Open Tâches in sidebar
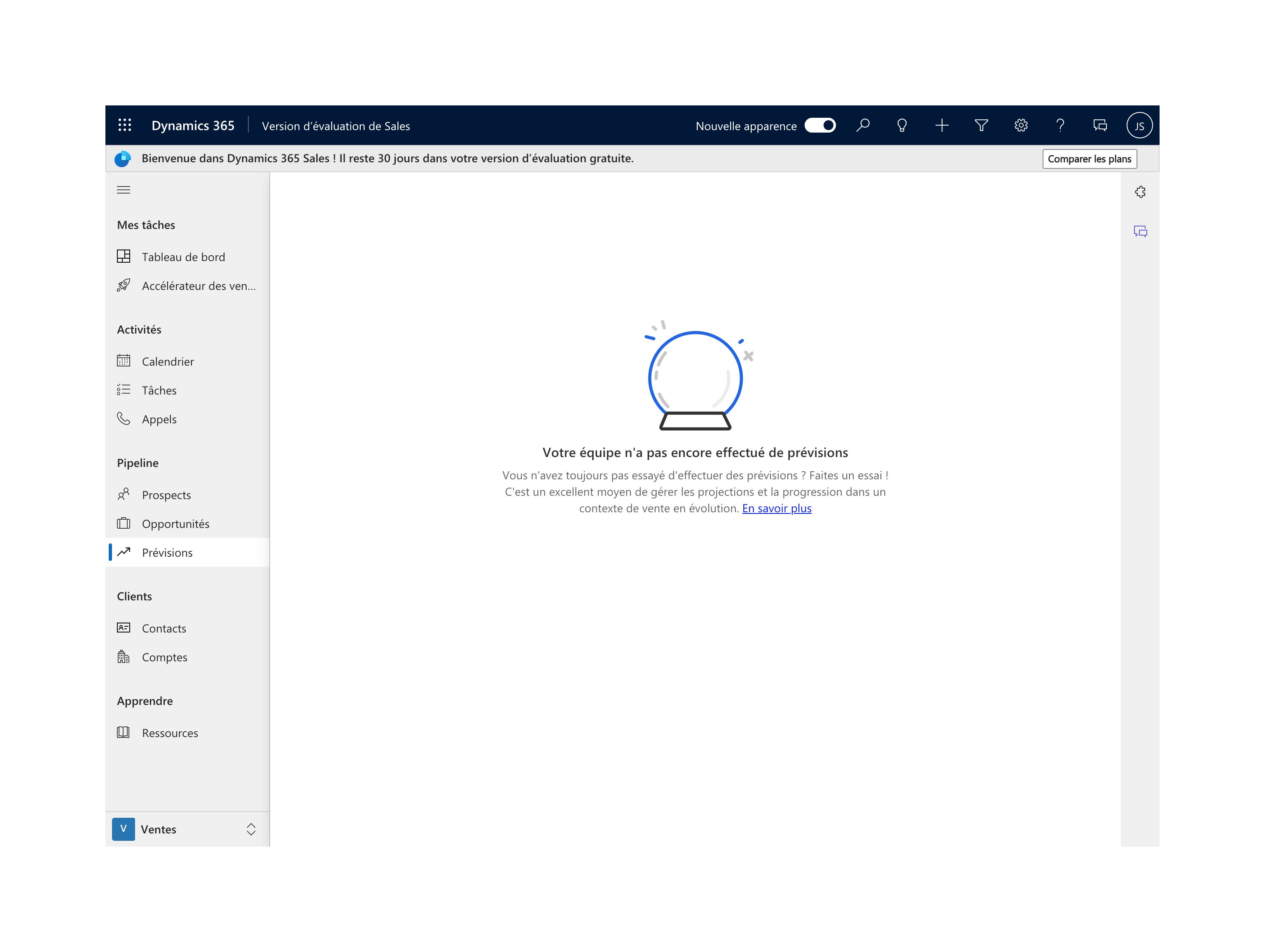The height and width of the screenshot is (952, 1265). [188, 390]
